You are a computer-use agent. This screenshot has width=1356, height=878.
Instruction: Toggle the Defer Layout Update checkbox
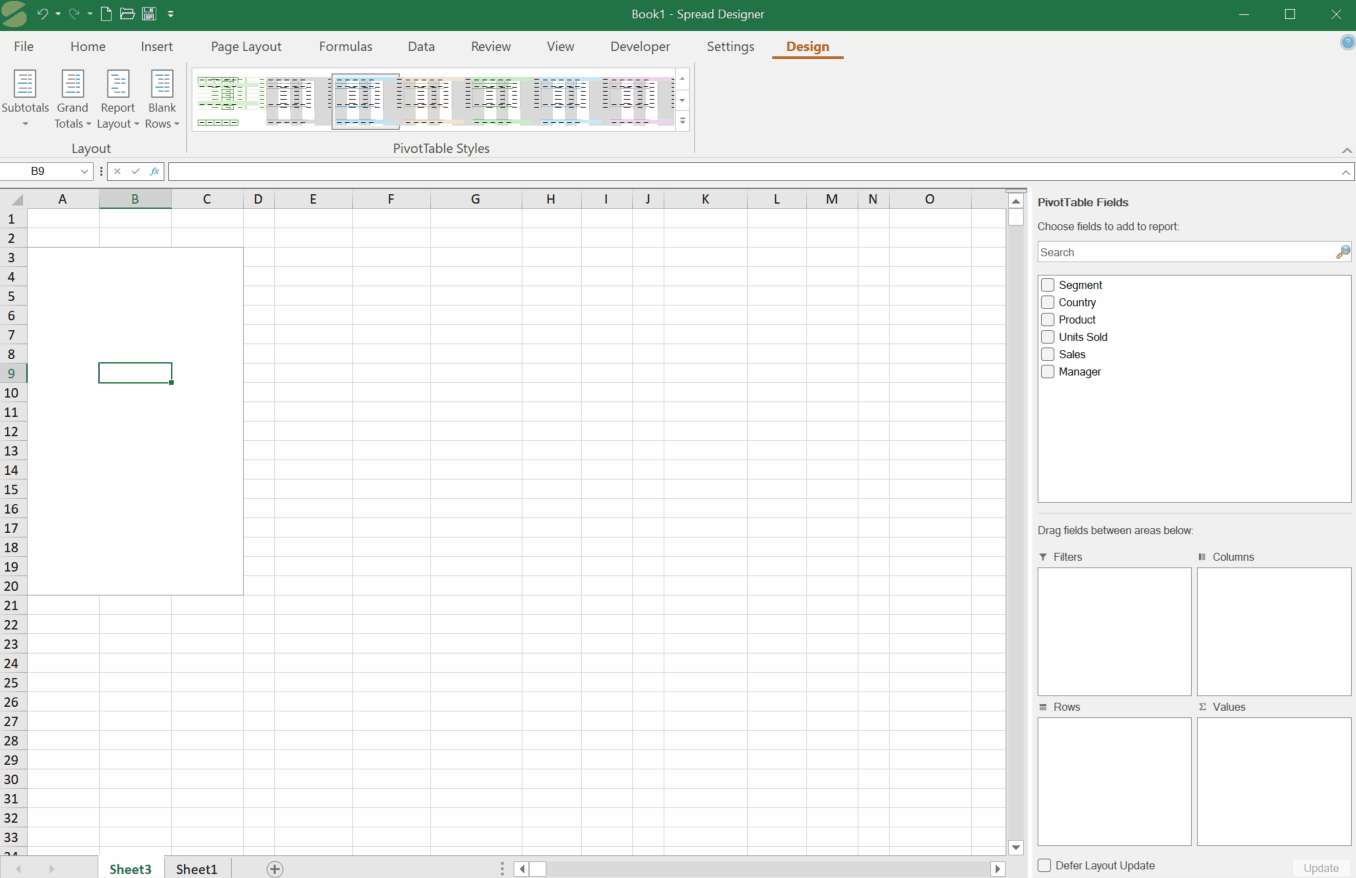point(1045,865)
